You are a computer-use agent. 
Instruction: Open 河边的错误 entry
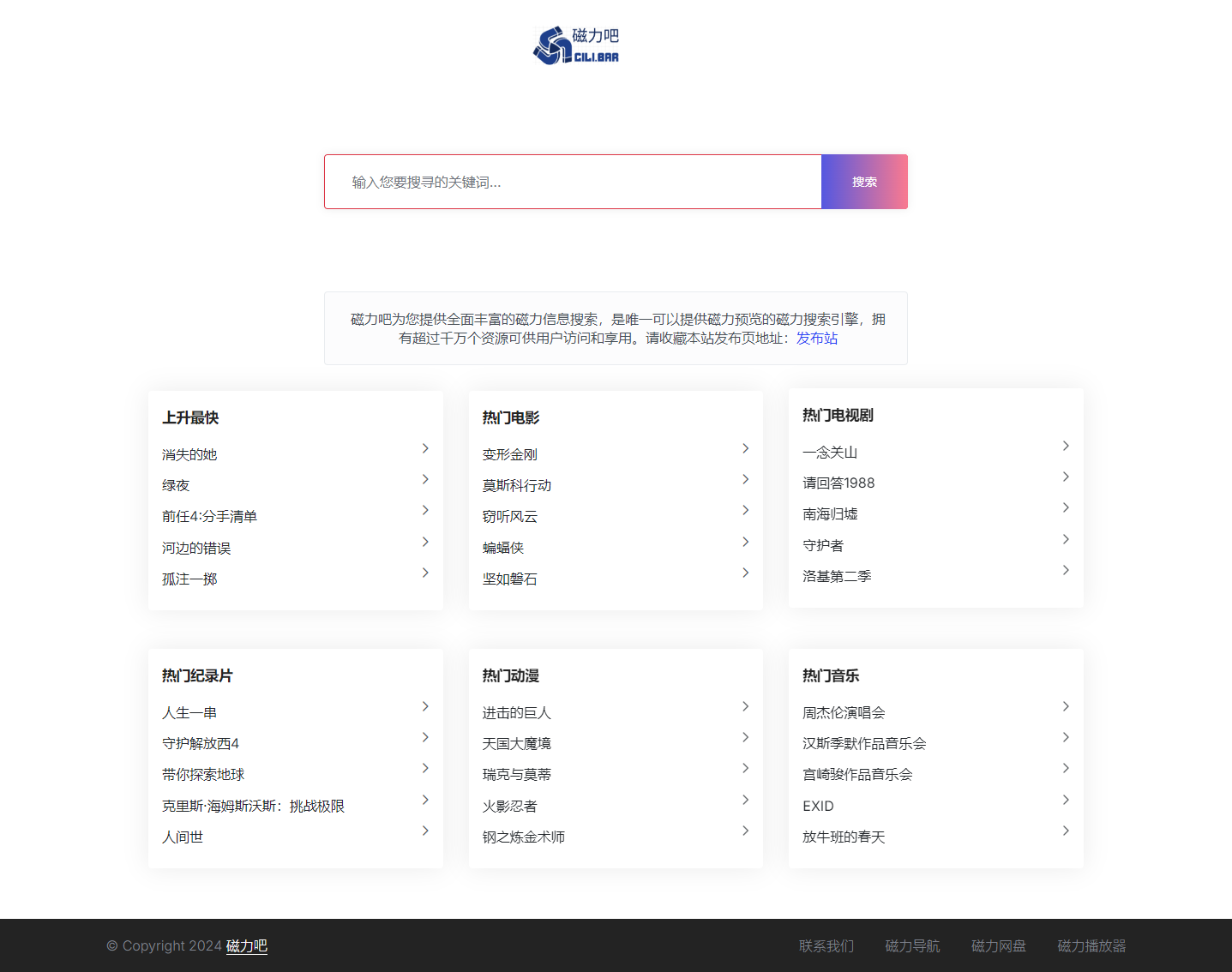(x=196, y=548)
